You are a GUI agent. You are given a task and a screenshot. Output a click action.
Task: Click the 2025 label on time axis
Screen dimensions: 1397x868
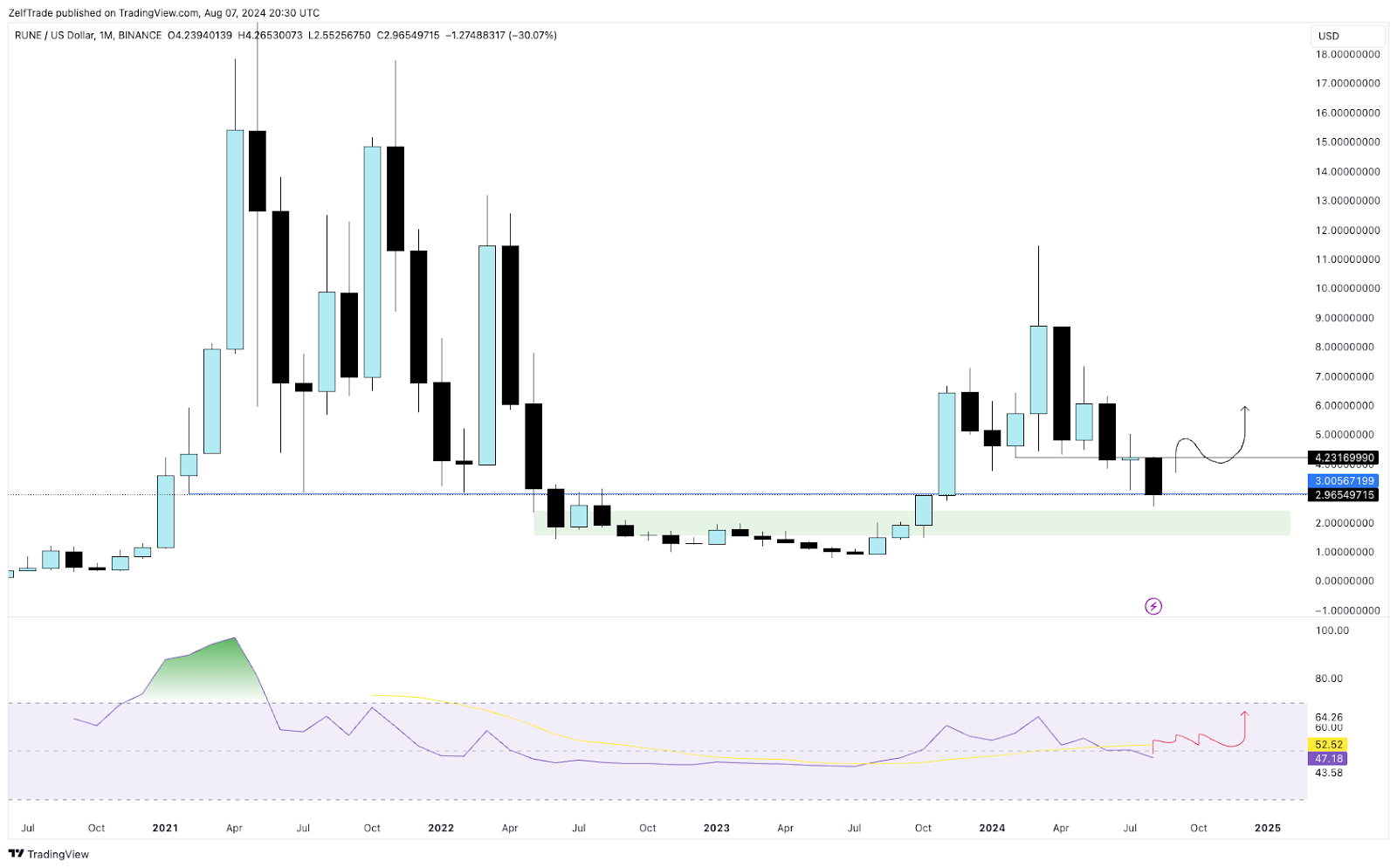(x=1267, y=828)
